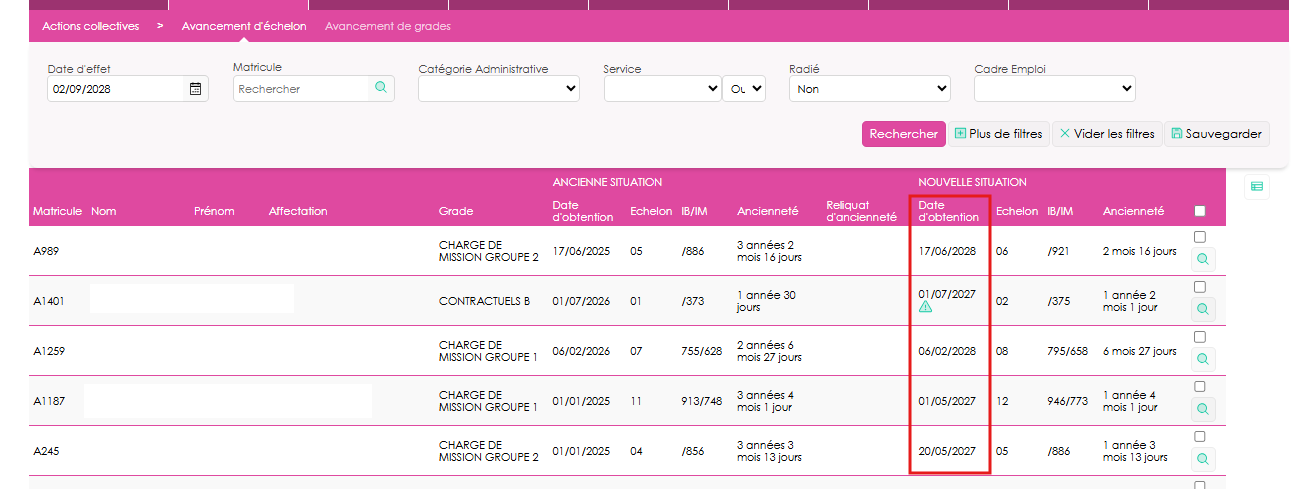
Task: Click CONTRACTUELS B grade cell
Action: [485, 301]
